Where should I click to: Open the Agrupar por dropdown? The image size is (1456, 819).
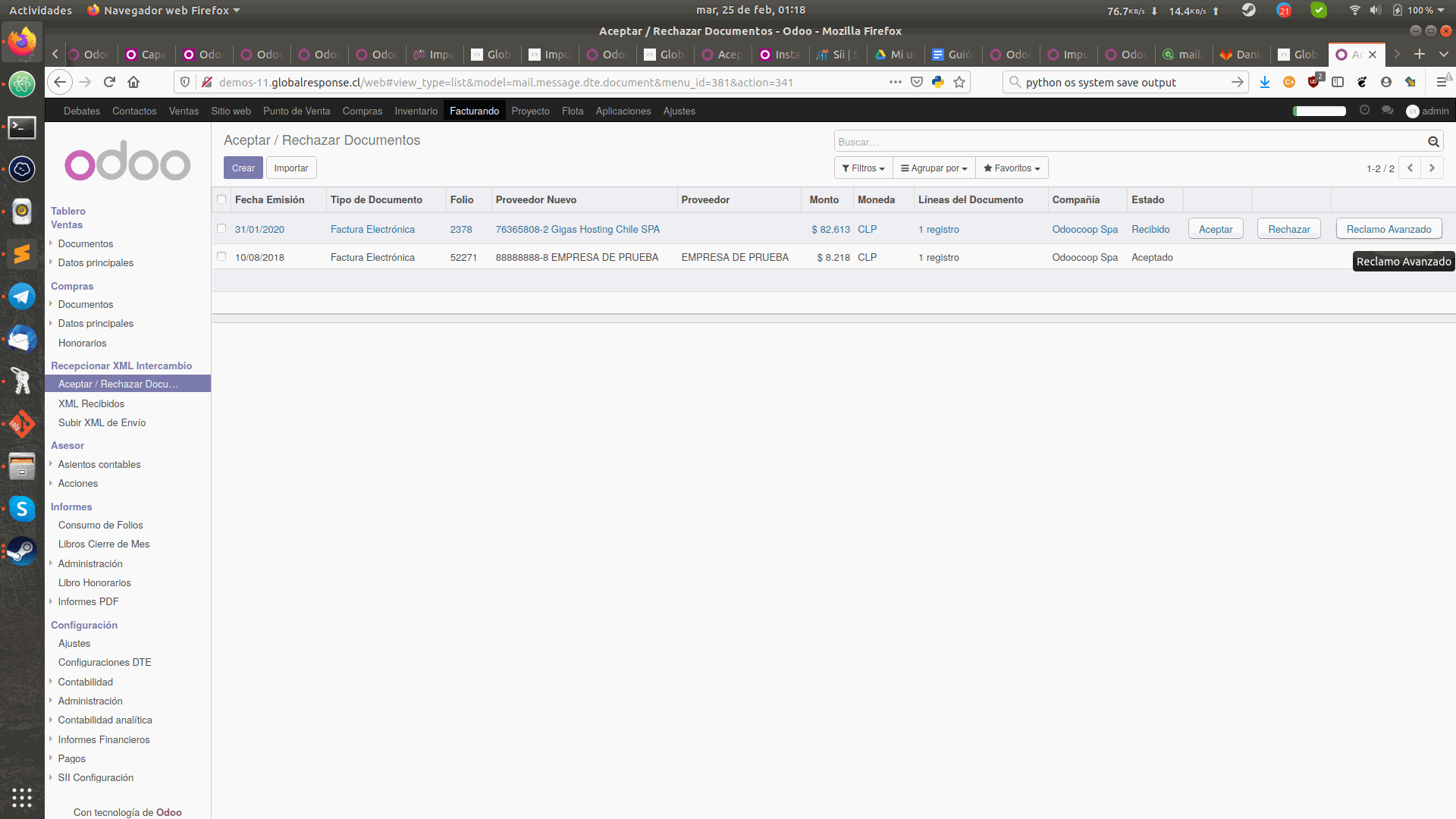pyautogui.click(x=933, y=168)
